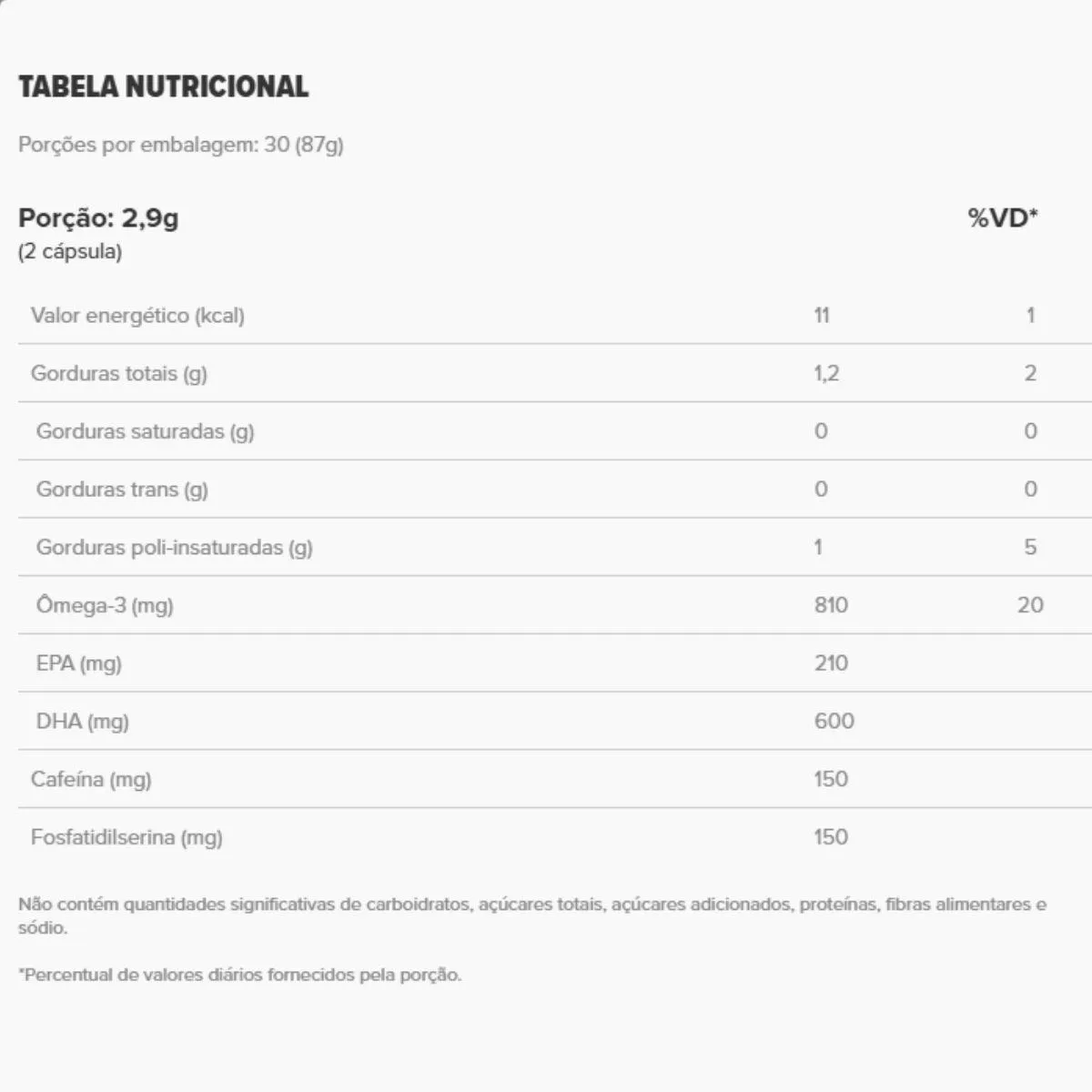
Task: Select the EPA (mg) row label
Action: coord(78,663)
